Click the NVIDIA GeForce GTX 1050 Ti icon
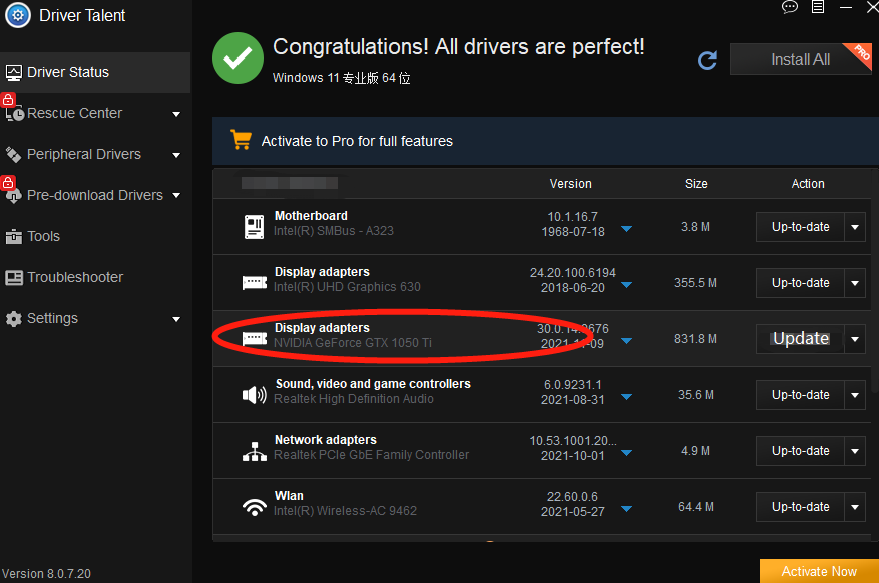The width and height of the screenshot is (879, 583). 255,339
